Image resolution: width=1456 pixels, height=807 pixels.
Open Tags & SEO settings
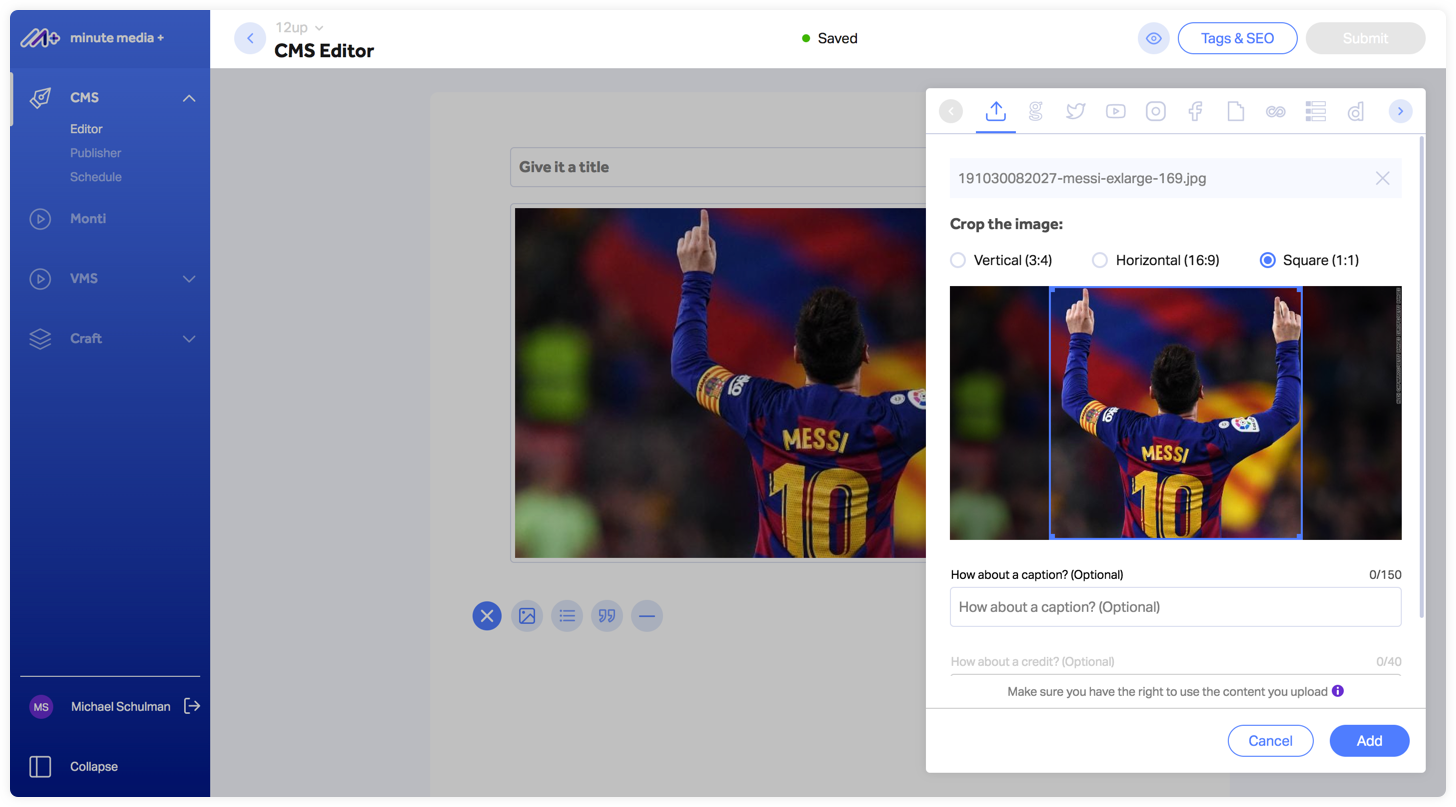point(1237,38)
